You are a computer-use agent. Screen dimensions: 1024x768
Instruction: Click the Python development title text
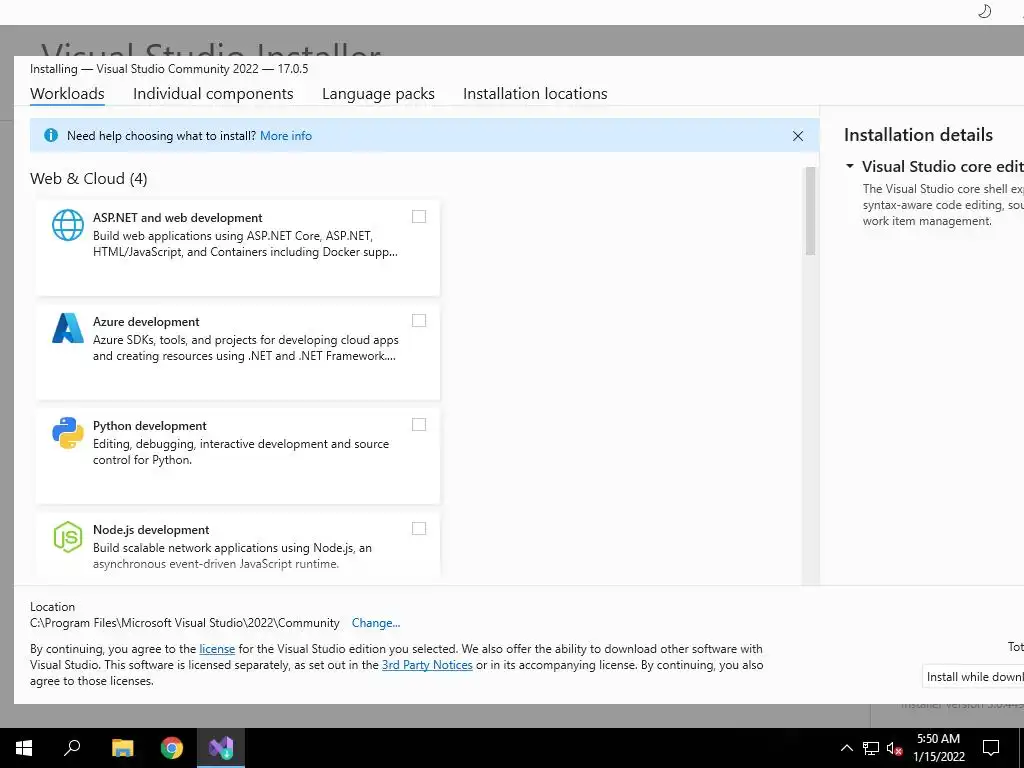coord(150,426)
